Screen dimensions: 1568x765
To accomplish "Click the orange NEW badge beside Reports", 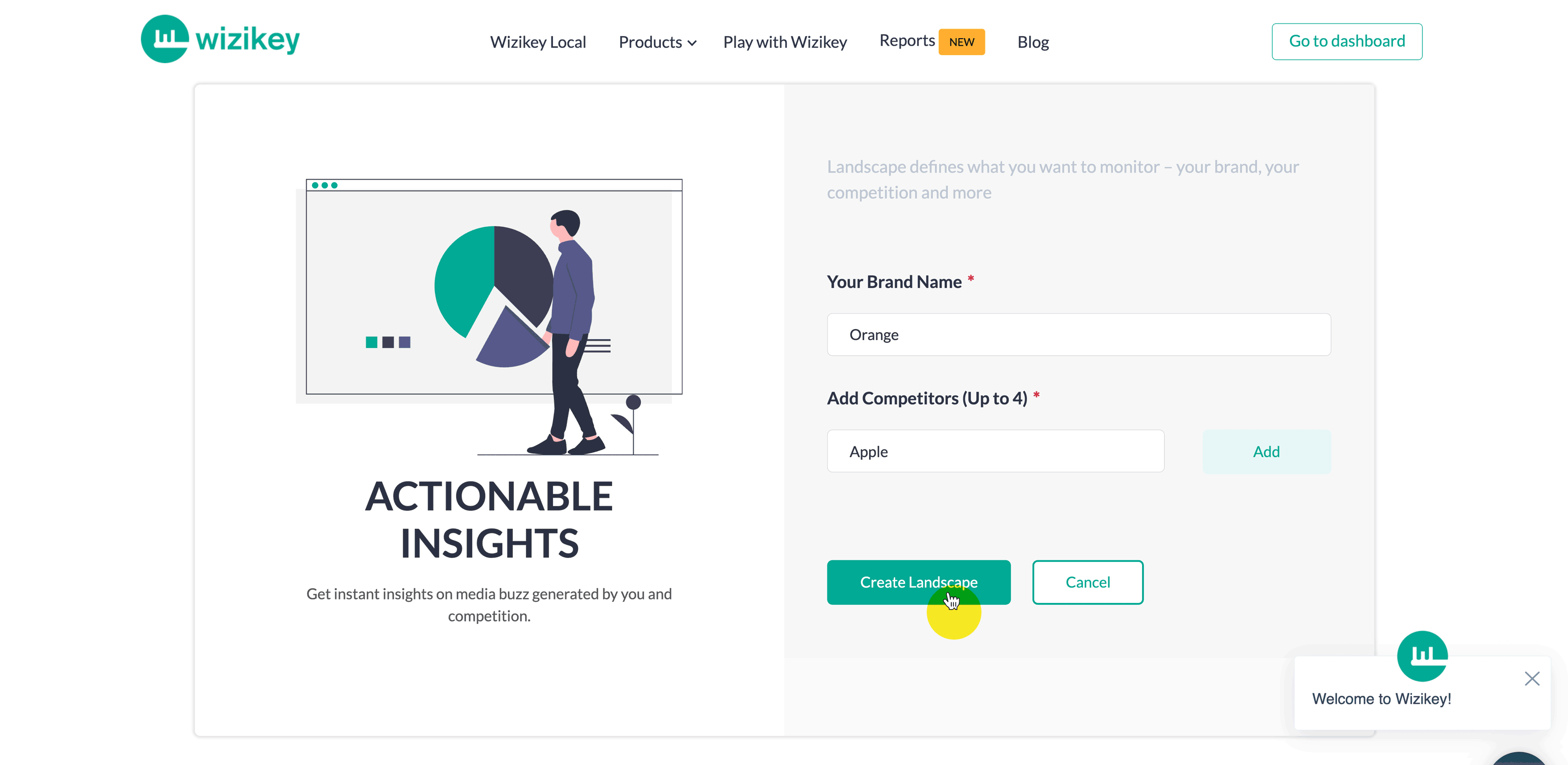I will click(x=961, y=42).
